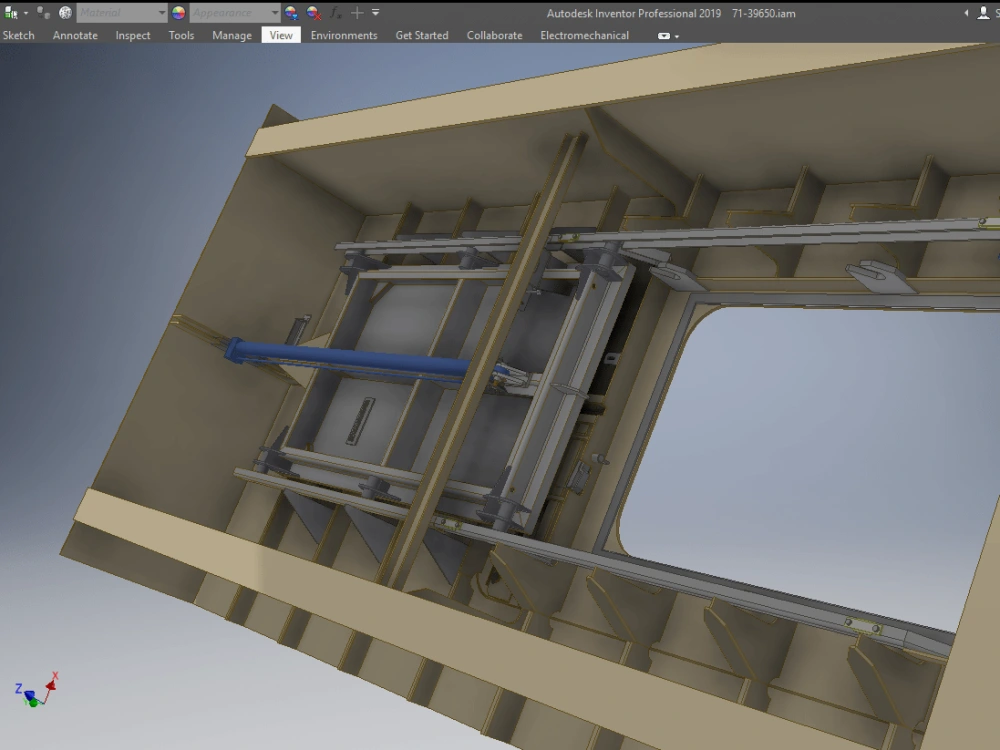Image resolution: width=1000 pixels, height=750 pixels.
Task: Open the Electromechanical ribbon tab
Action: 583,35
